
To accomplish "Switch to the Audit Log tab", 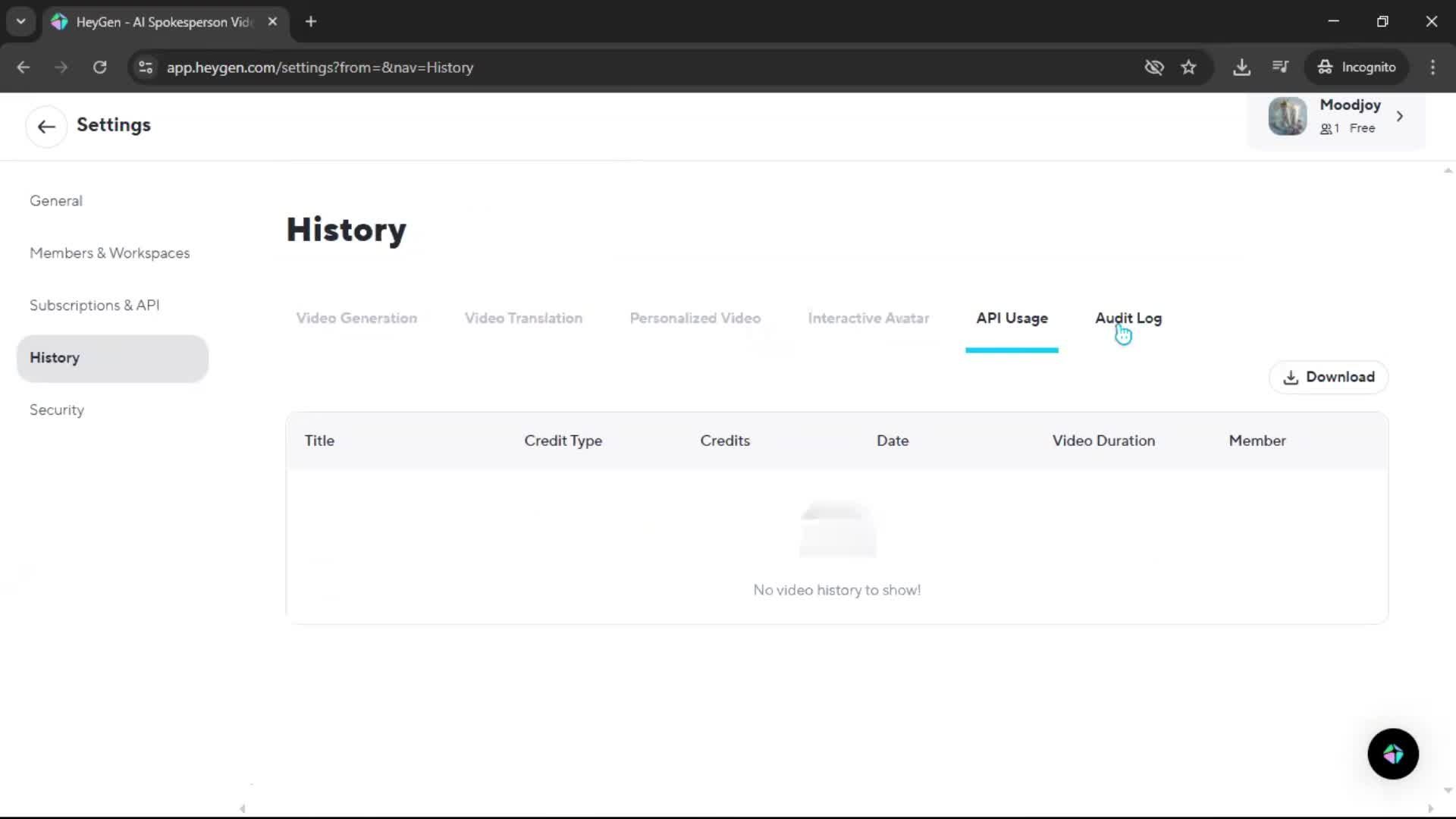I will point(1128,318).
